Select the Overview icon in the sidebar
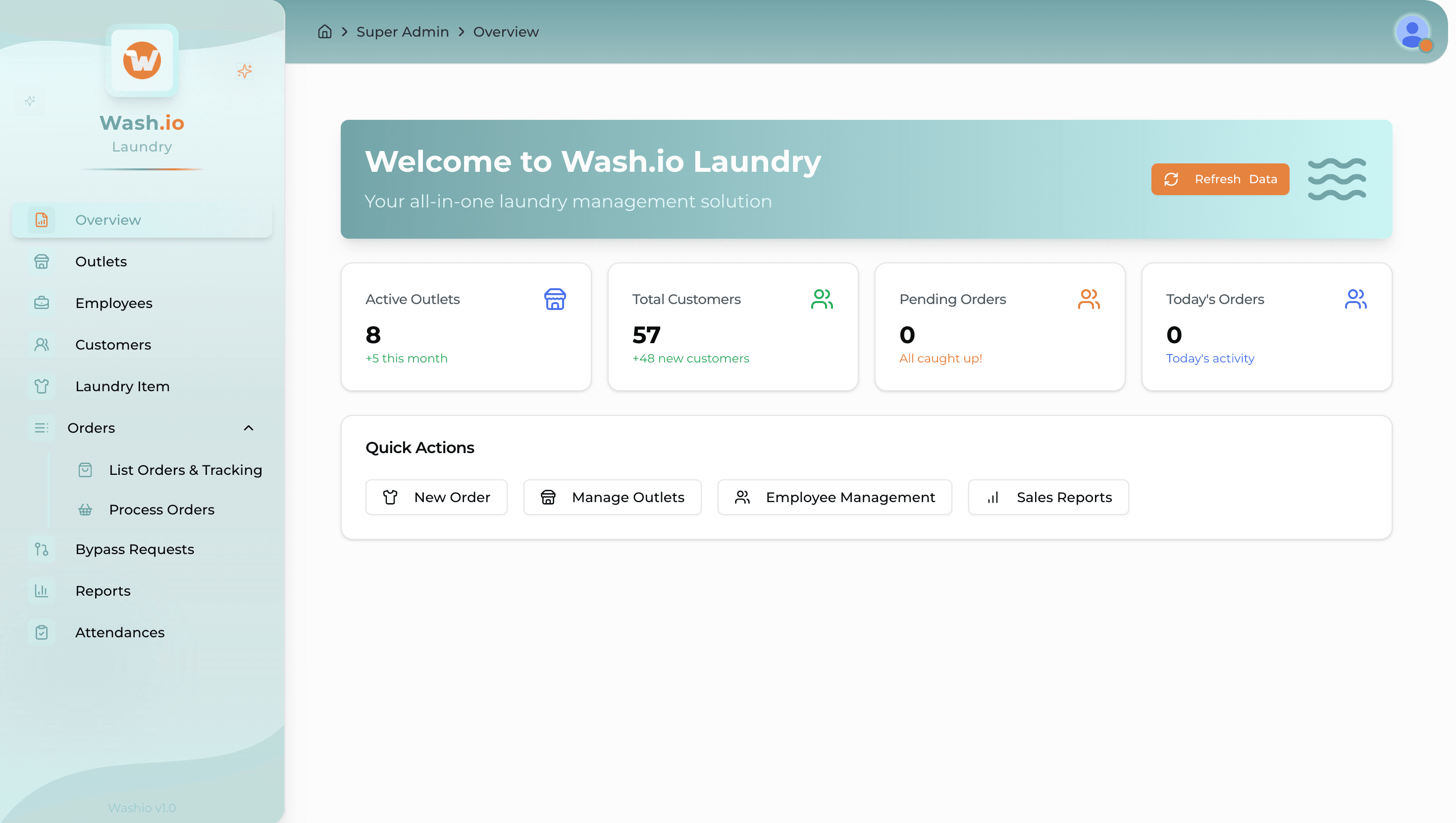The width and height of the screenshot is (1456, 823). point(42,220)
